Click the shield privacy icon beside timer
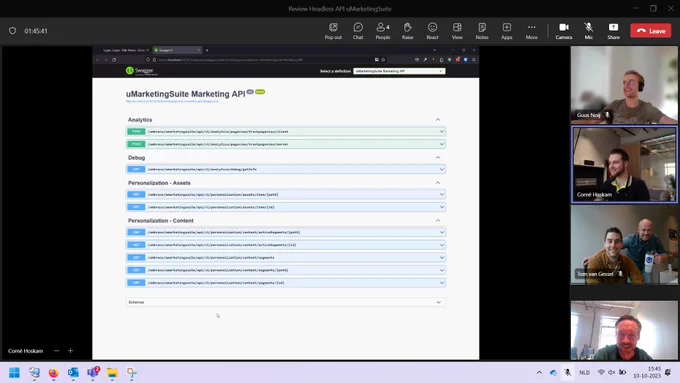This screenshot has height=383, width=680. point(13,31)
